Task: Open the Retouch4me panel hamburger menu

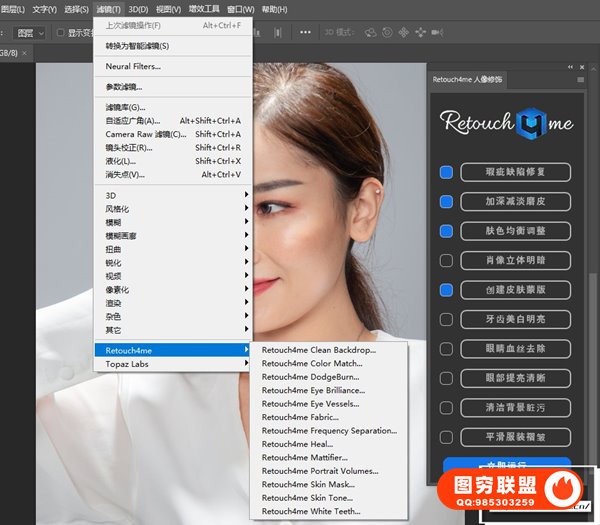Action: click(581, 78)
